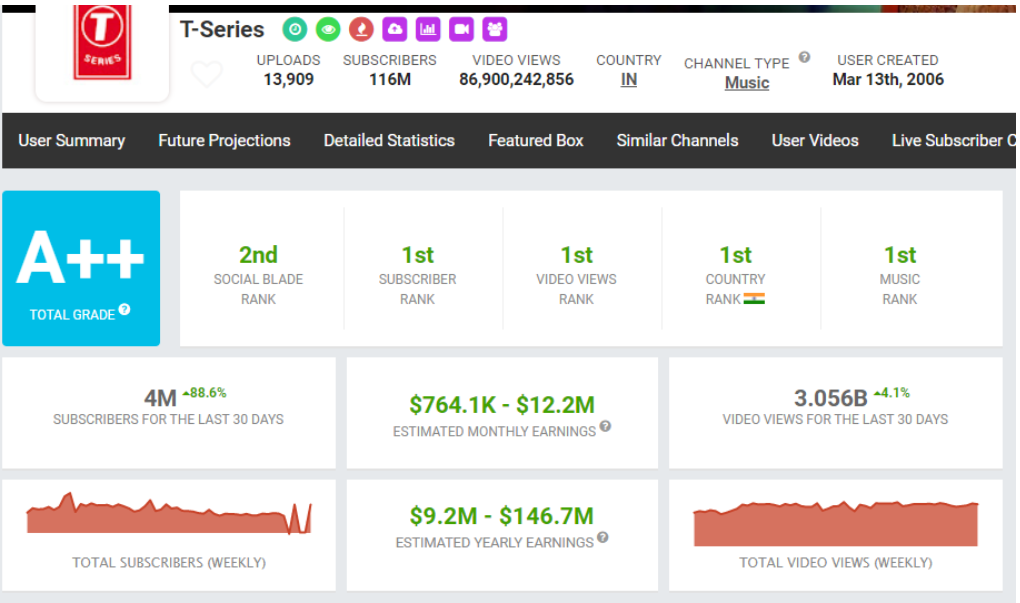Click the A++ total grade box
Image resolution: width=1020 pixels, height=603 pixels.
81,268
